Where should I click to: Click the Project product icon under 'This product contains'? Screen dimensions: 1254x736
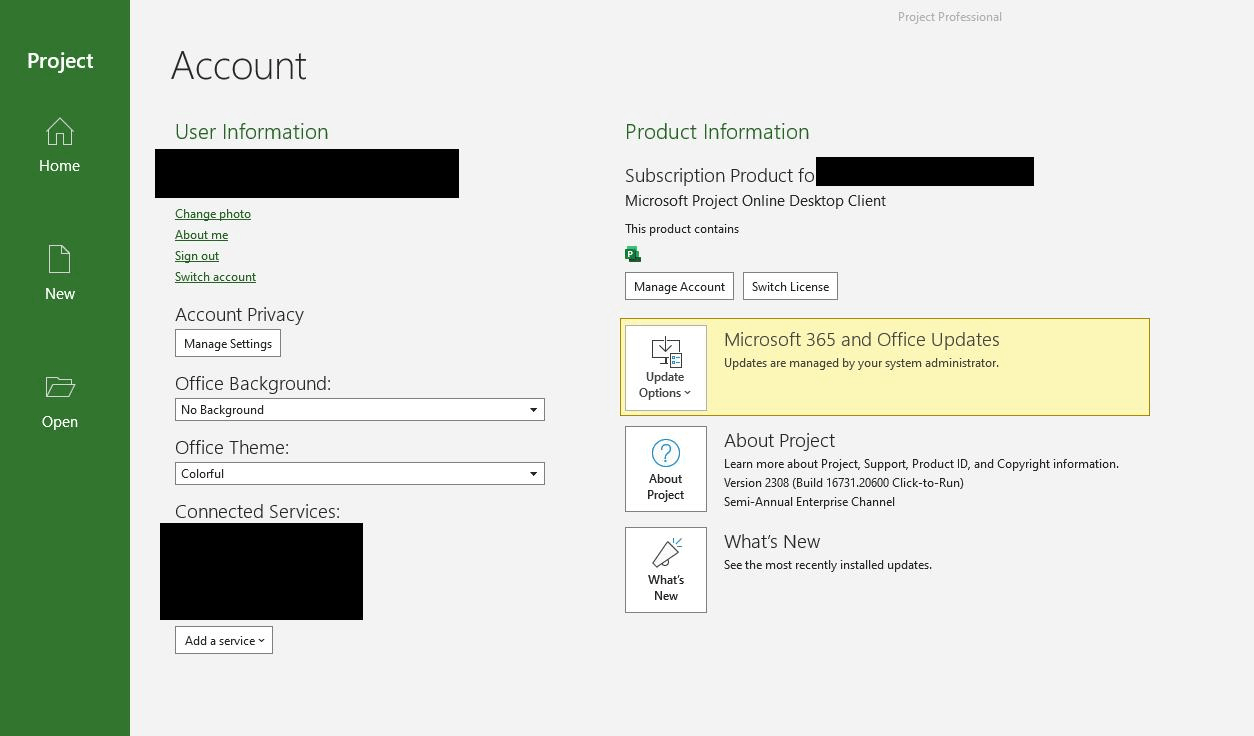pos(633,253)
